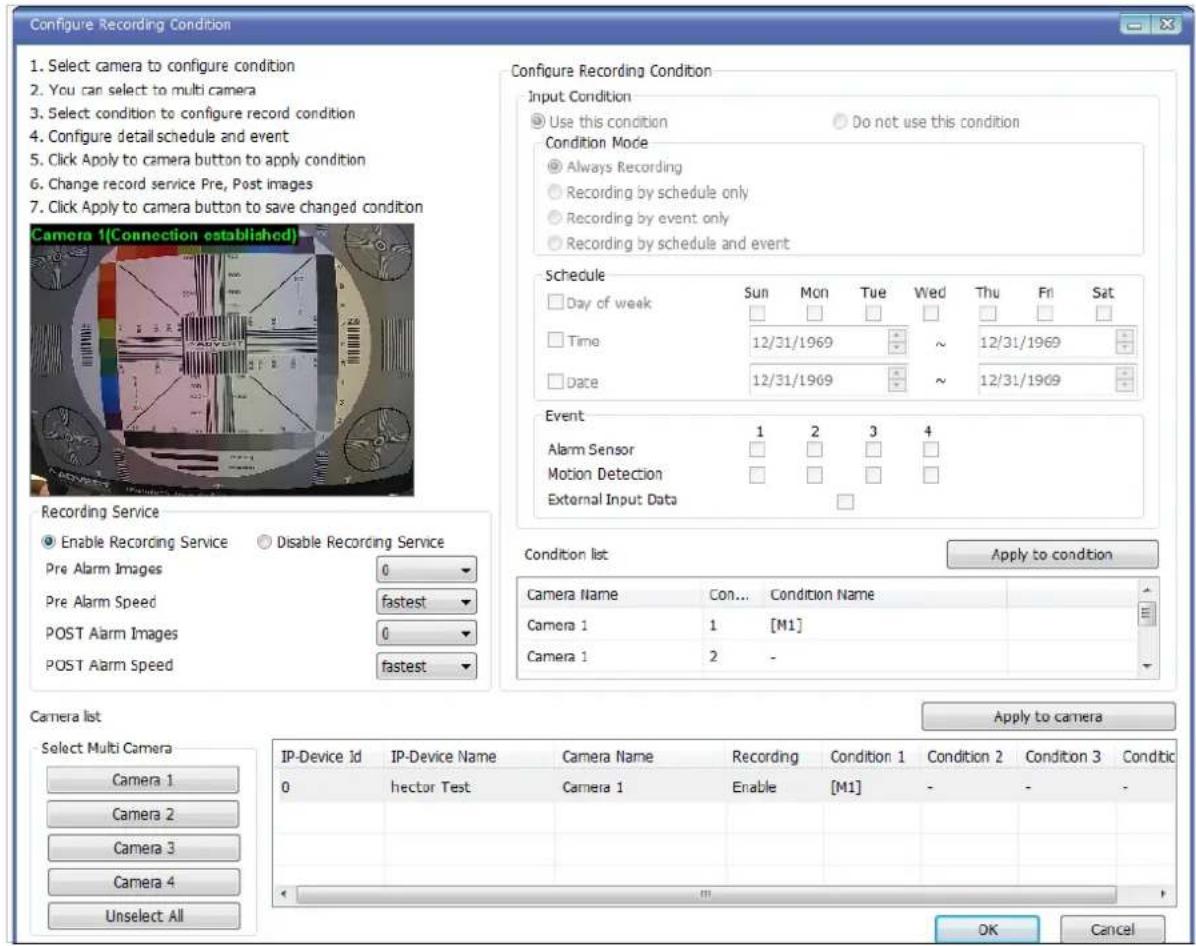Select Camera 2 multi camera button
The height and width of the screenshot is (946, 1196).
[143, 814]
